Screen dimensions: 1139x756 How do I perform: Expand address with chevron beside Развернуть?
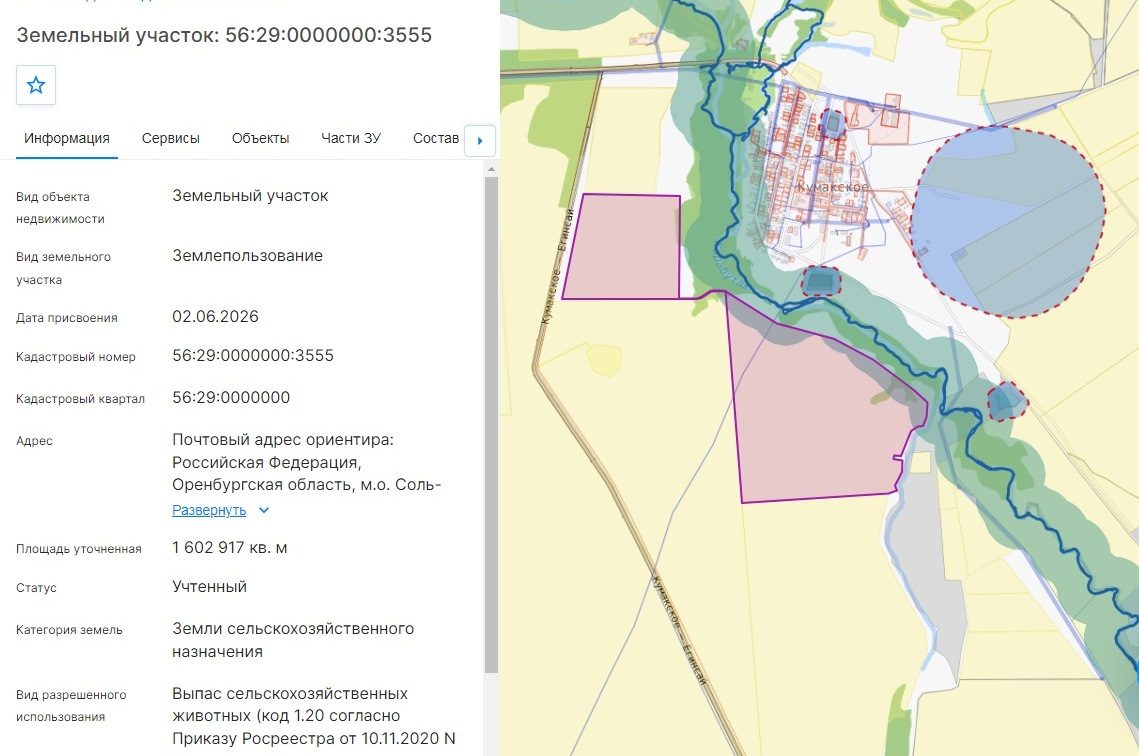[x=264, y=510]
